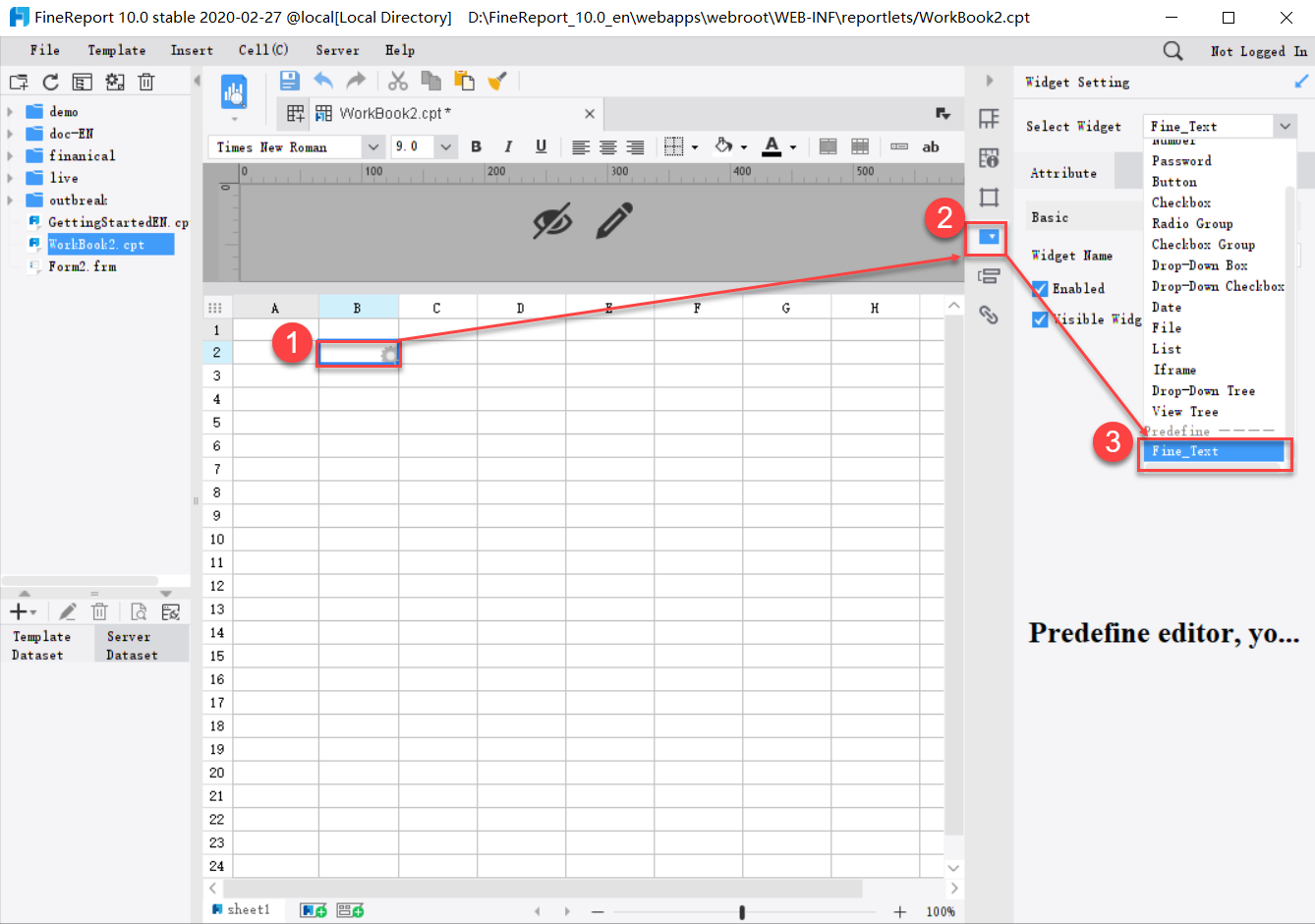Expand the outbreak folder in file tree
1315x924 pixels.
tap(8, 200)
